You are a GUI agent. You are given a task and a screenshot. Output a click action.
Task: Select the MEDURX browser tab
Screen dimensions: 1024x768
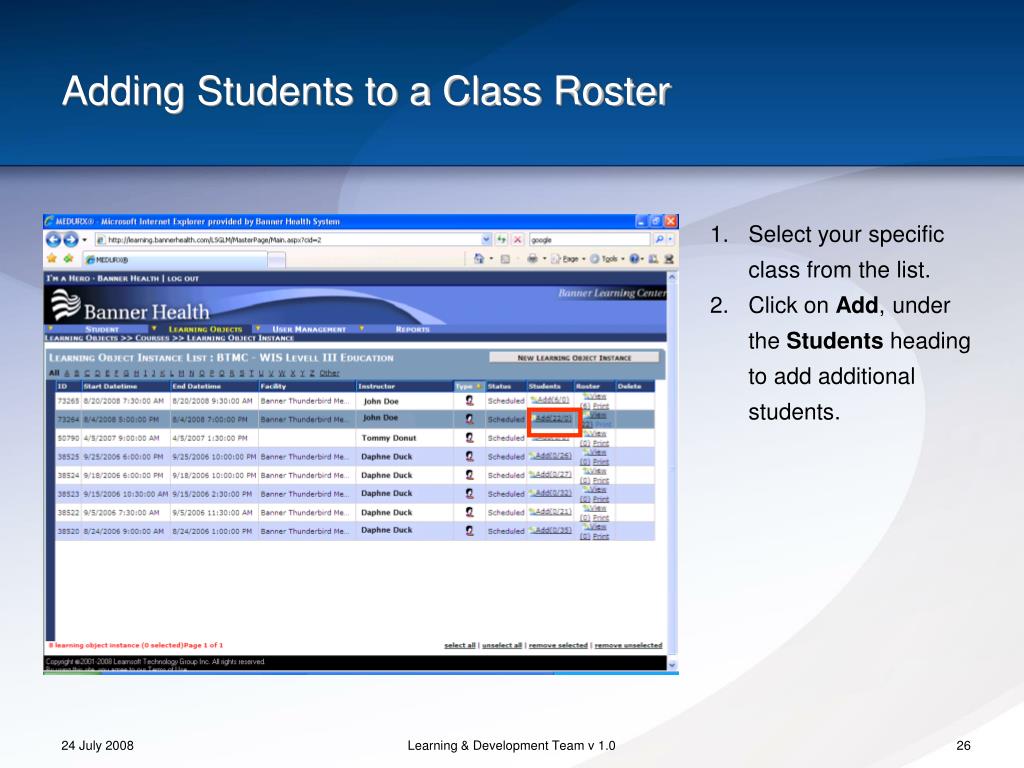175,259
